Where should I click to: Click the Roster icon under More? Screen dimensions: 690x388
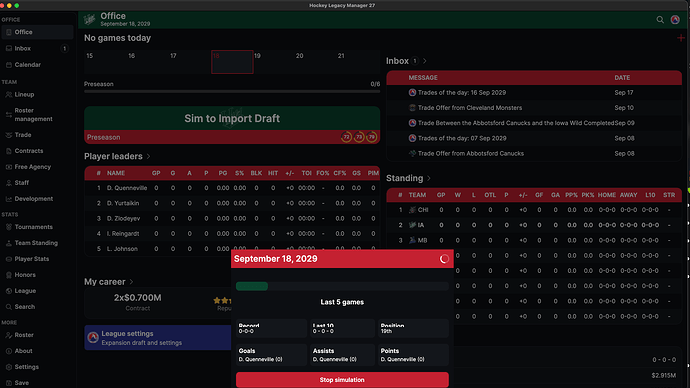coord(9,335)
